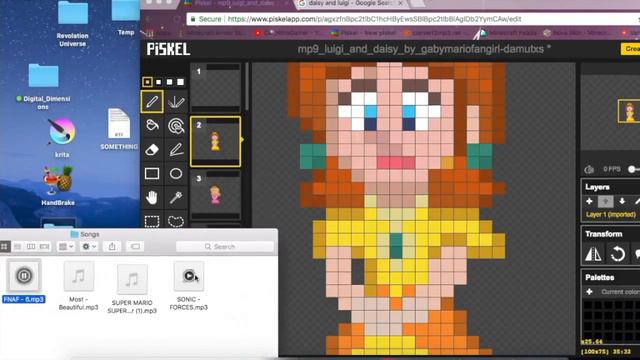Open the Finder arrange-by dropdown
This screenshot has width=640, height=360.
tap(66, 247)
